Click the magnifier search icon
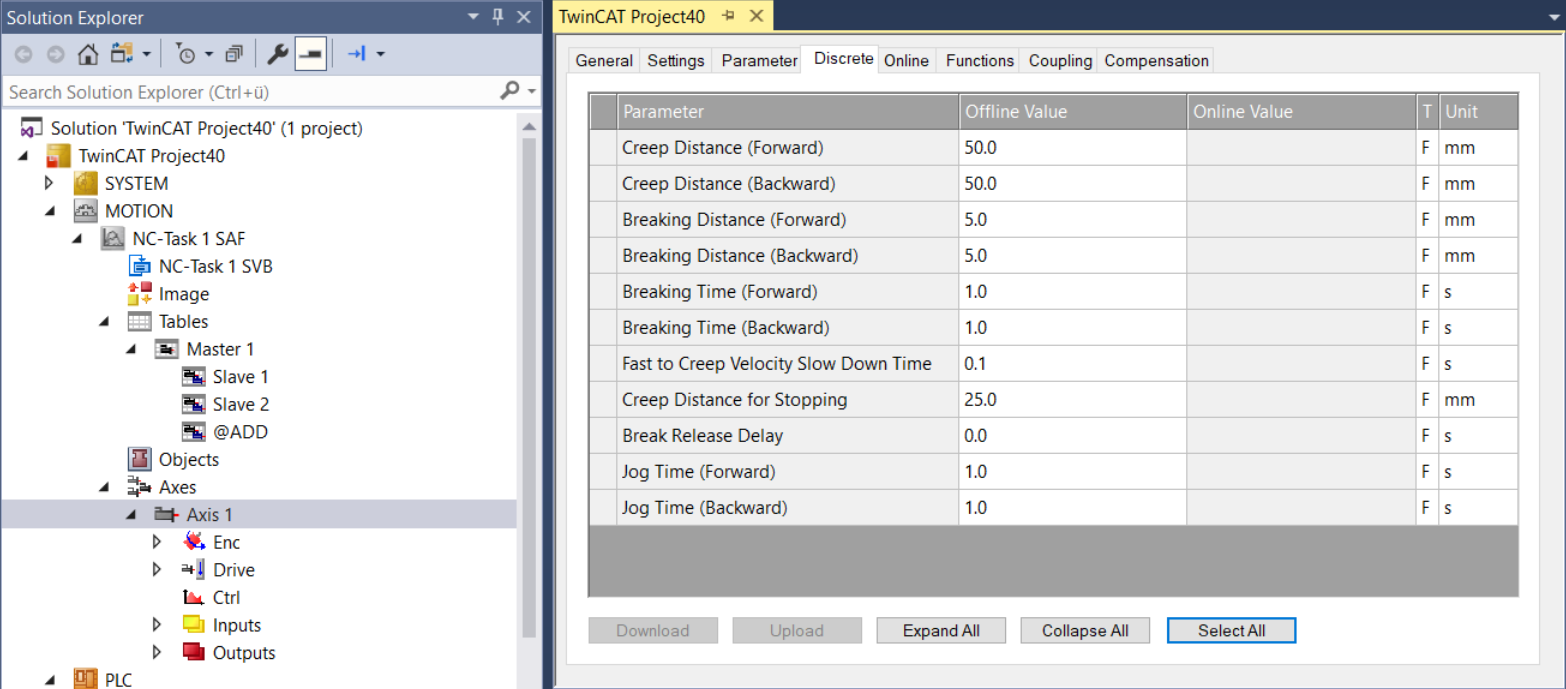Image resolution: width=1566 pixels, height=689 pixels. coord(509,91)
